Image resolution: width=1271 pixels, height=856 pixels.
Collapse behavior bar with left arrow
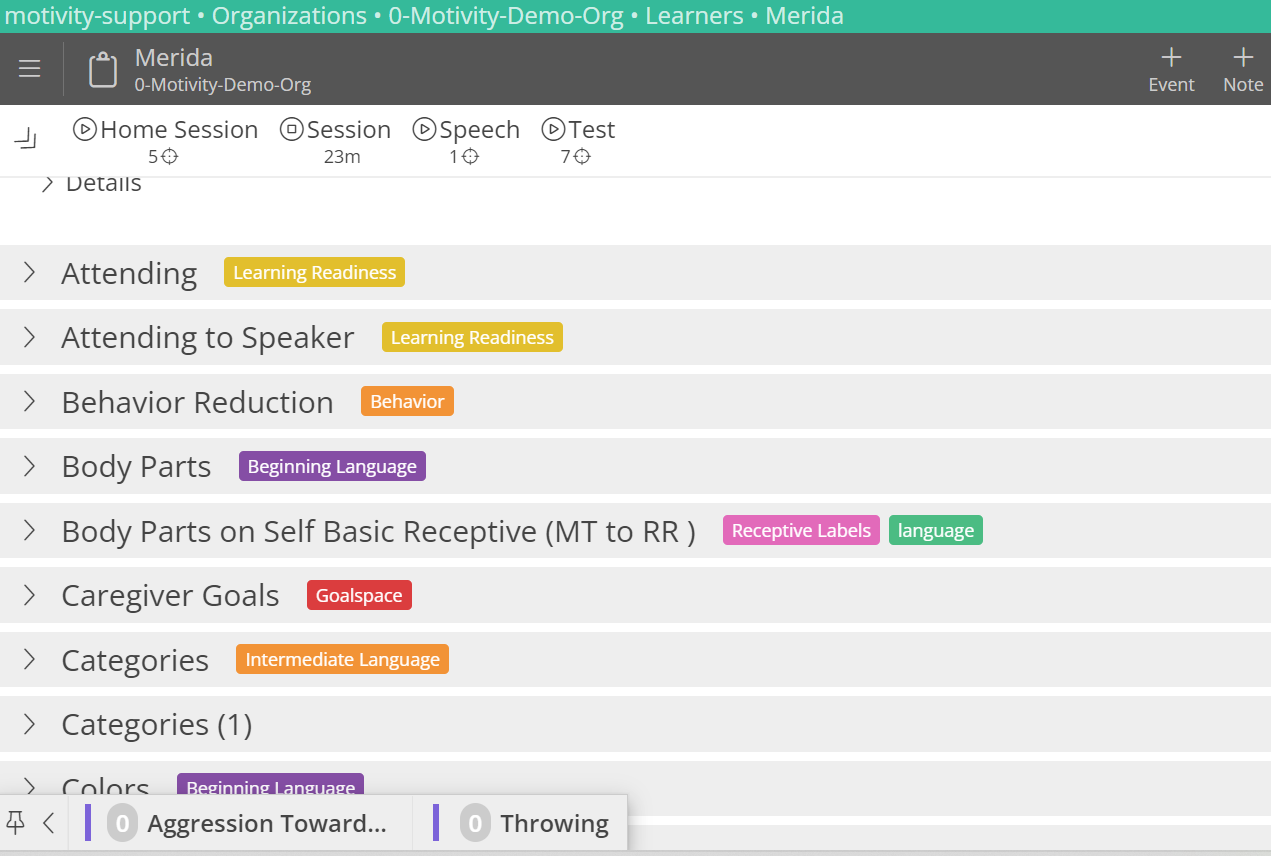pyautogui.click(x=48, y=823)
